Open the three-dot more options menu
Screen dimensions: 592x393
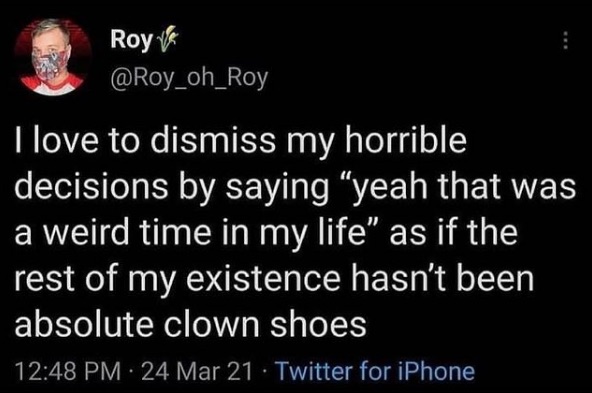point(565,40)
